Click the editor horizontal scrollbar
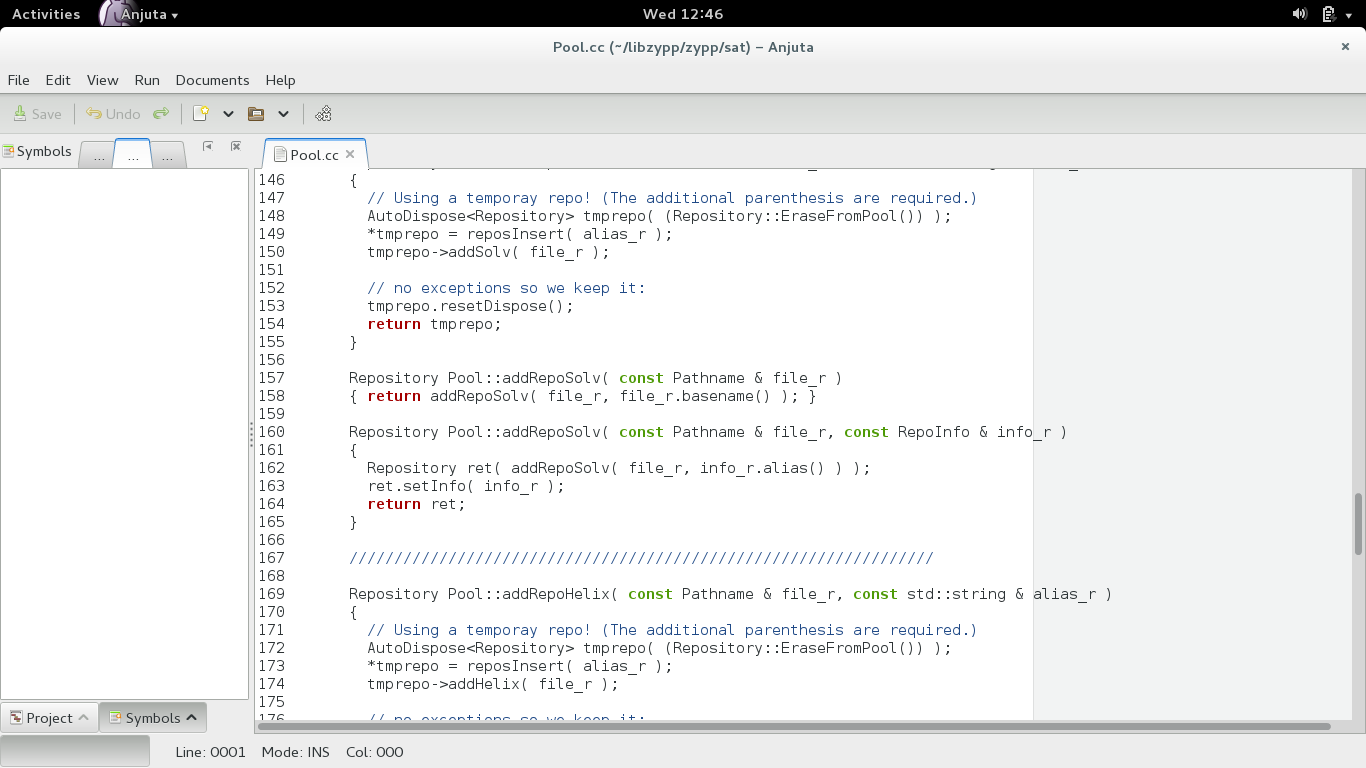The width and height of the screenshot is (1366, 768). 796,726
